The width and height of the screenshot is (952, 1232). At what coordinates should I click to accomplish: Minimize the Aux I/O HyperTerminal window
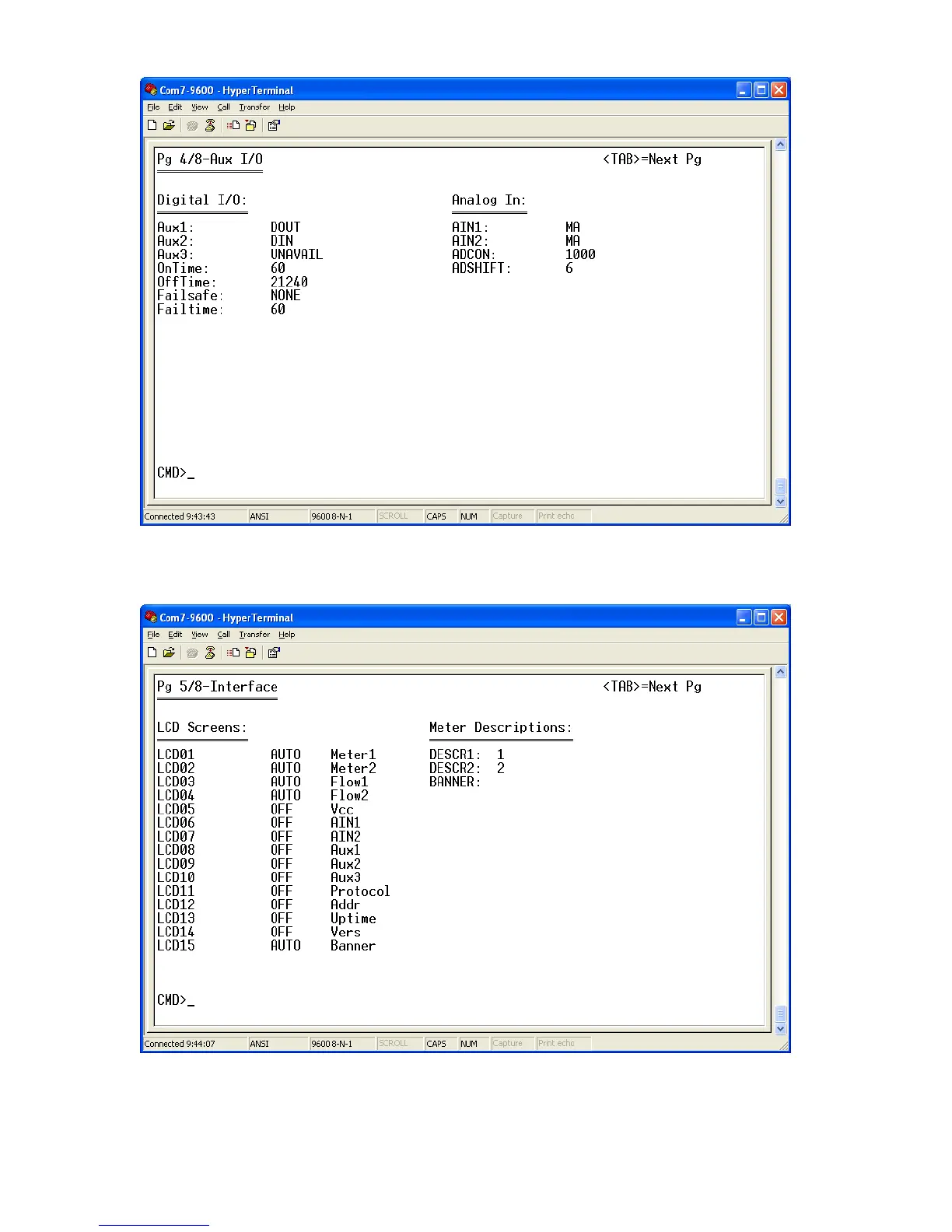pyautogui.click(x=744, y=90)
